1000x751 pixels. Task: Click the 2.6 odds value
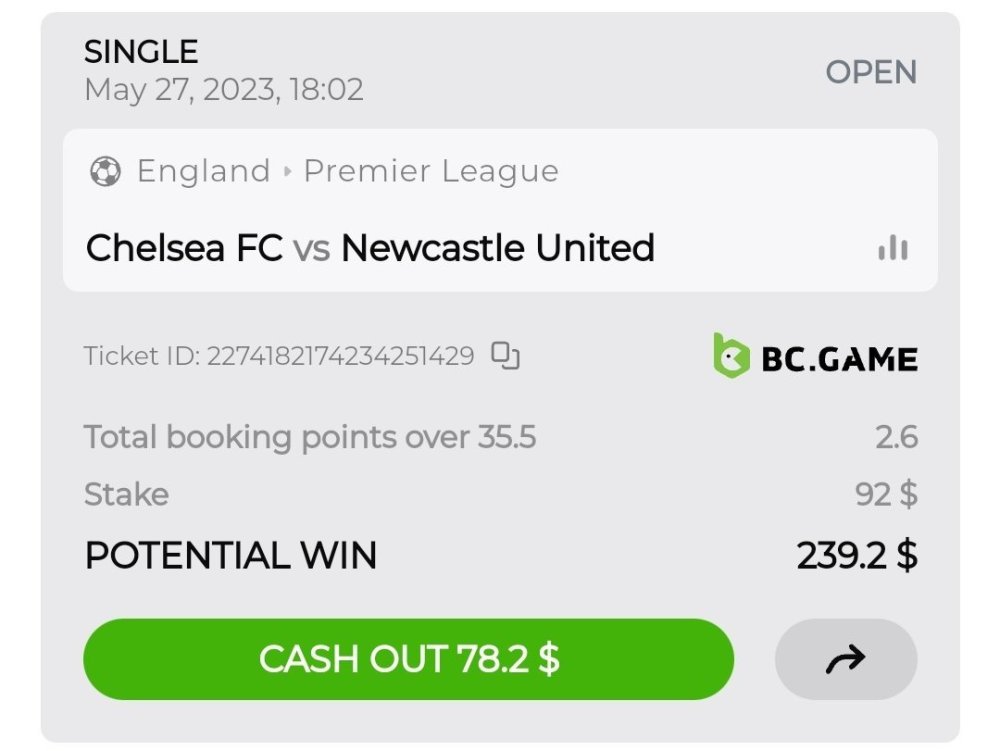tap(895, 437)
